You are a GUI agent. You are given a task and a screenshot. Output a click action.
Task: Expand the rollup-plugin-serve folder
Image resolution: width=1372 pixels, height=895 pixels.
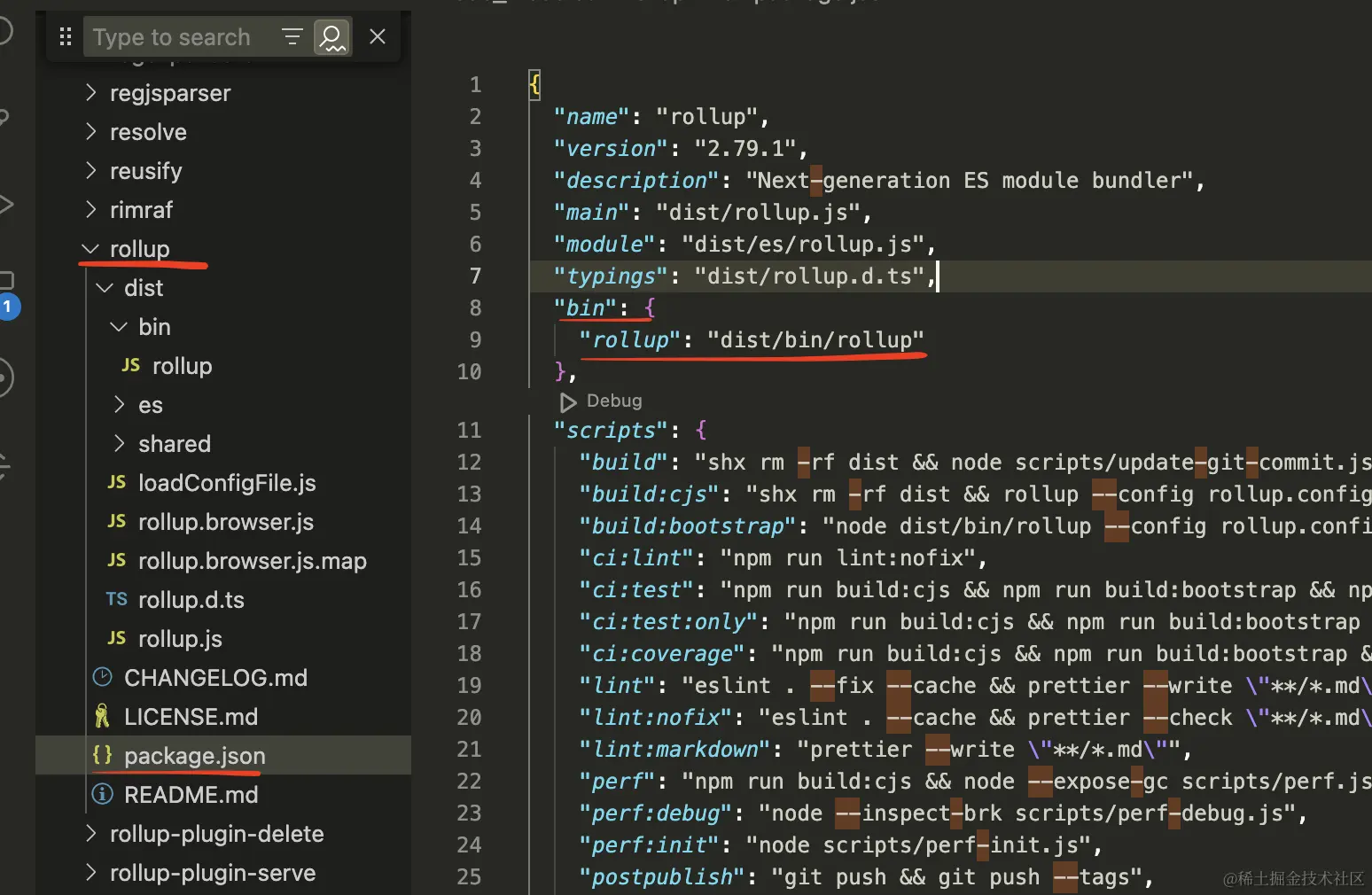tap(90, 873)
